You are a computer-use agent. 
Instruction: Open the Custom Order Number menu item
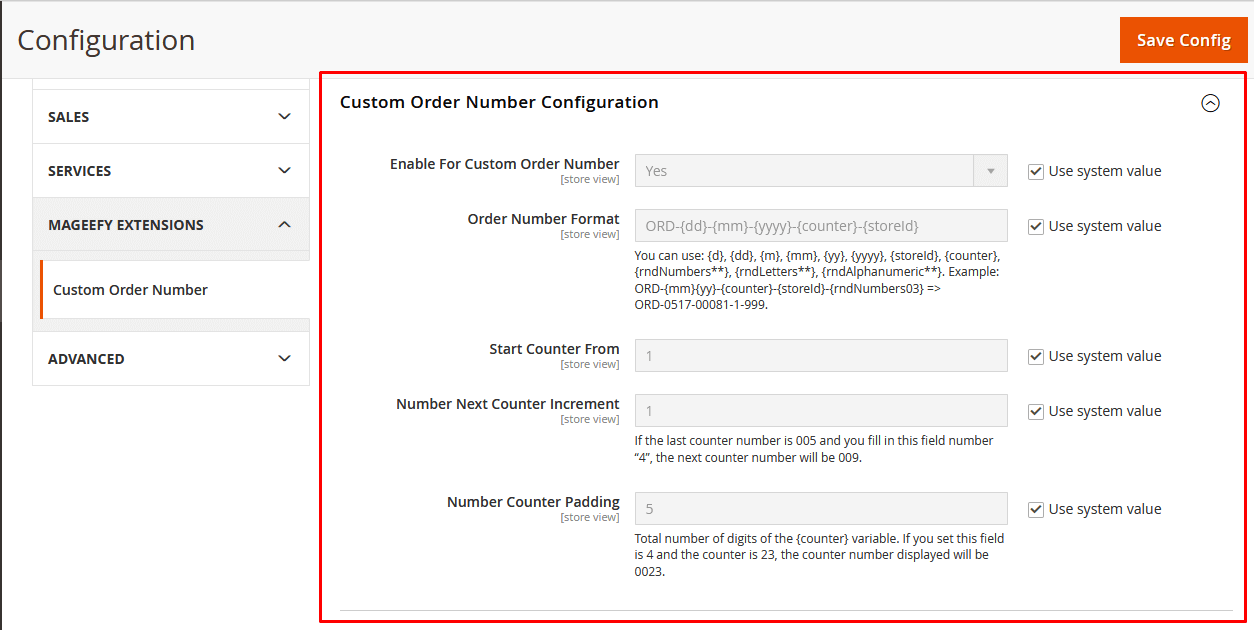click(131, 290)
